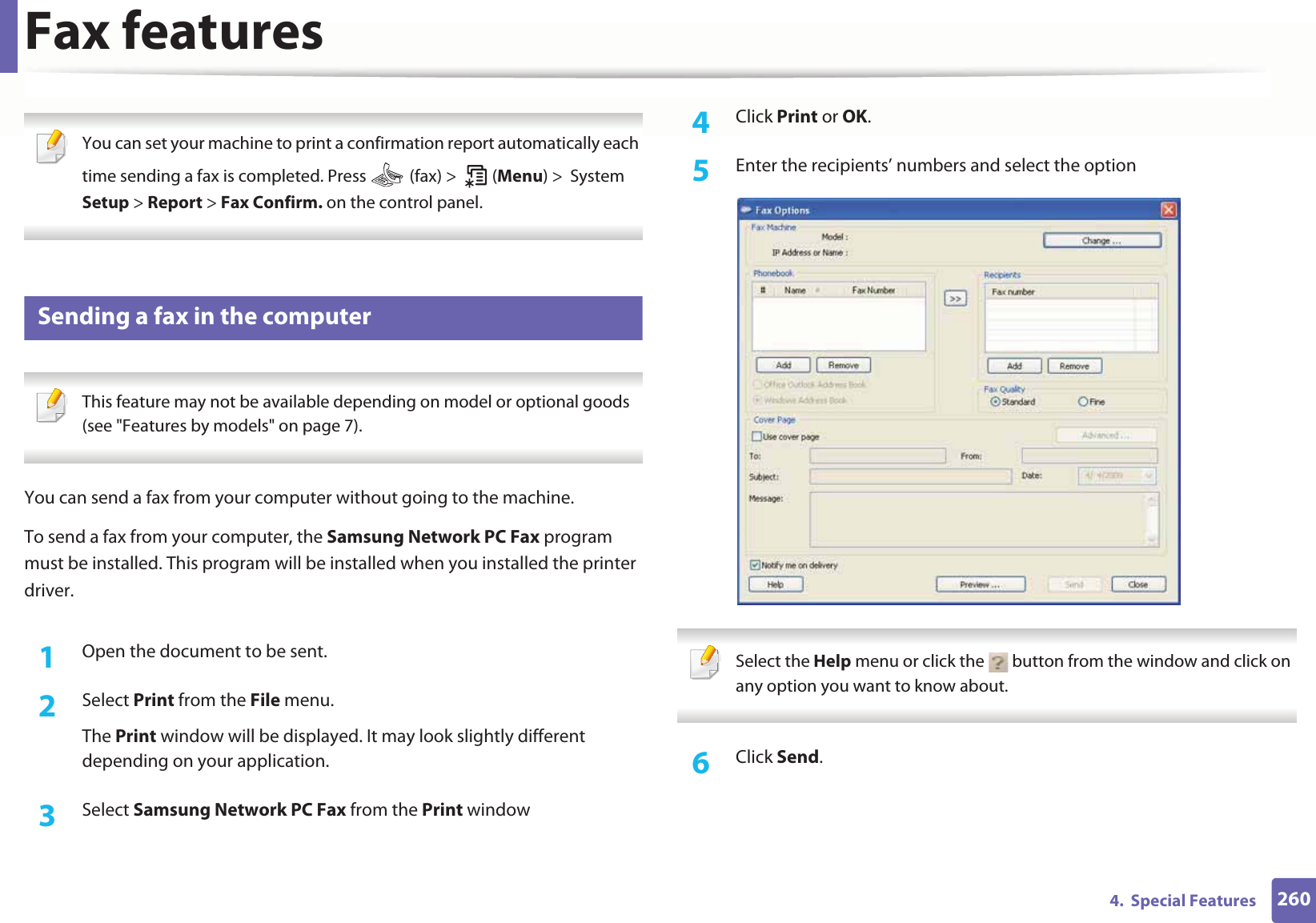This screenshot has height=923, width=1316.
Task: Choose Standard fax quality
Action: click(1013, 402)
